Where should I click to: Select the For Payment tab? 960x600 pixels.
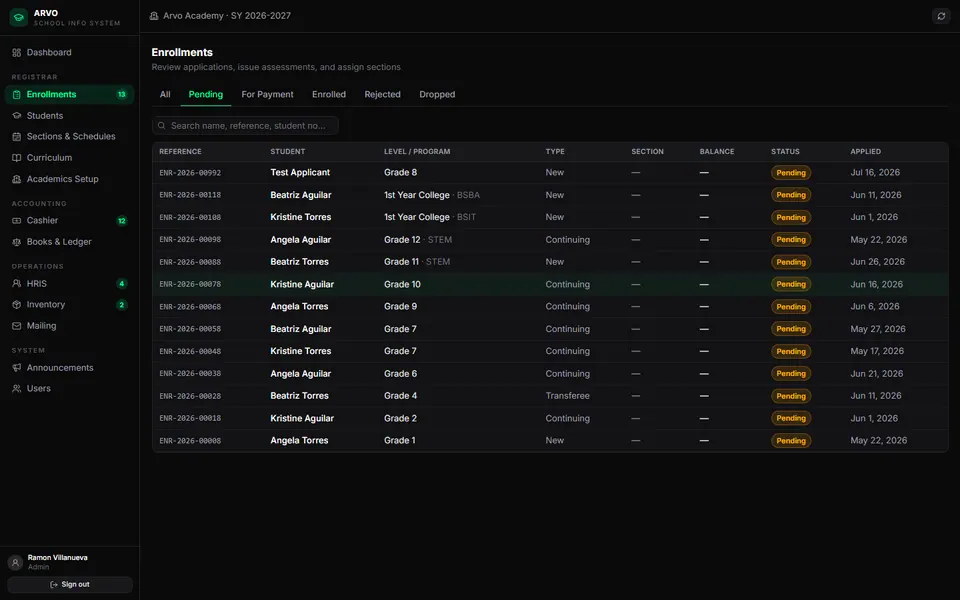[x=268, y=94]
